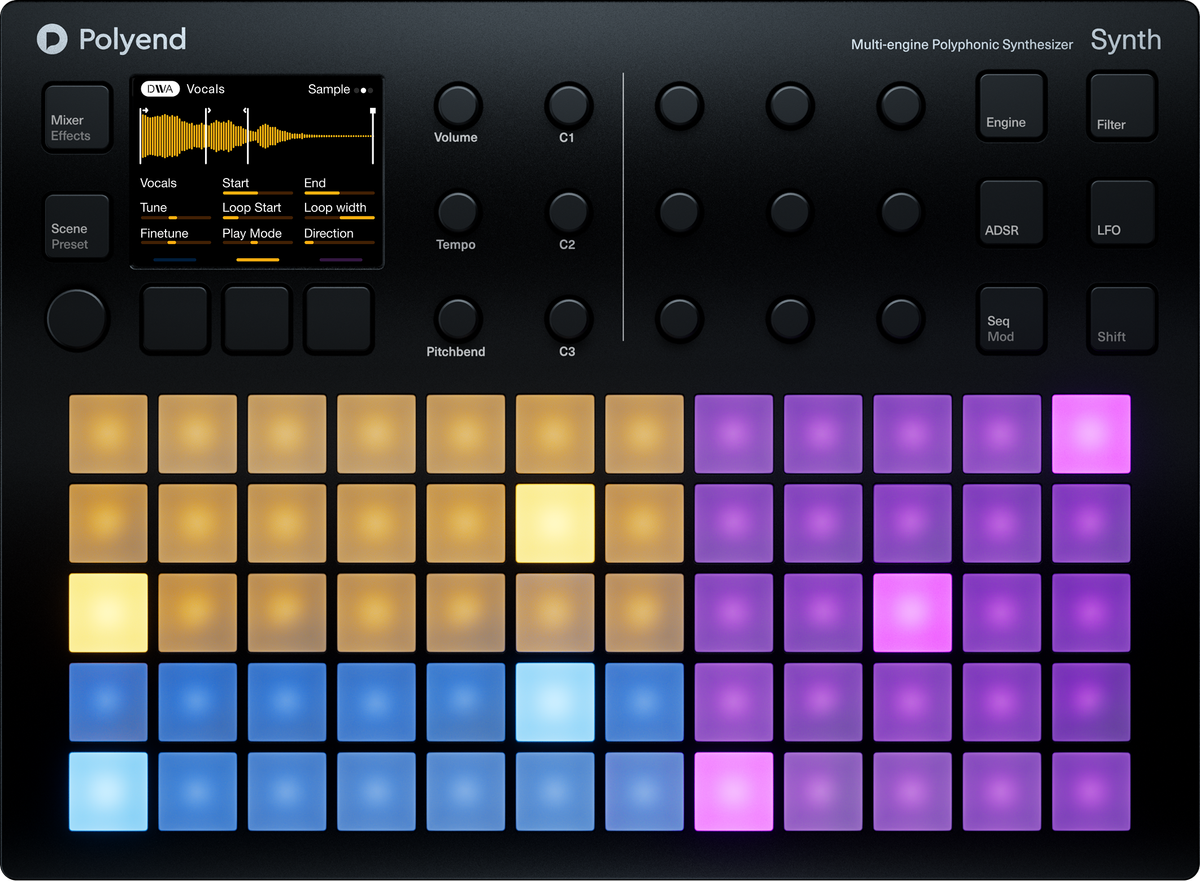Click the orange waveform on the display

257,135
